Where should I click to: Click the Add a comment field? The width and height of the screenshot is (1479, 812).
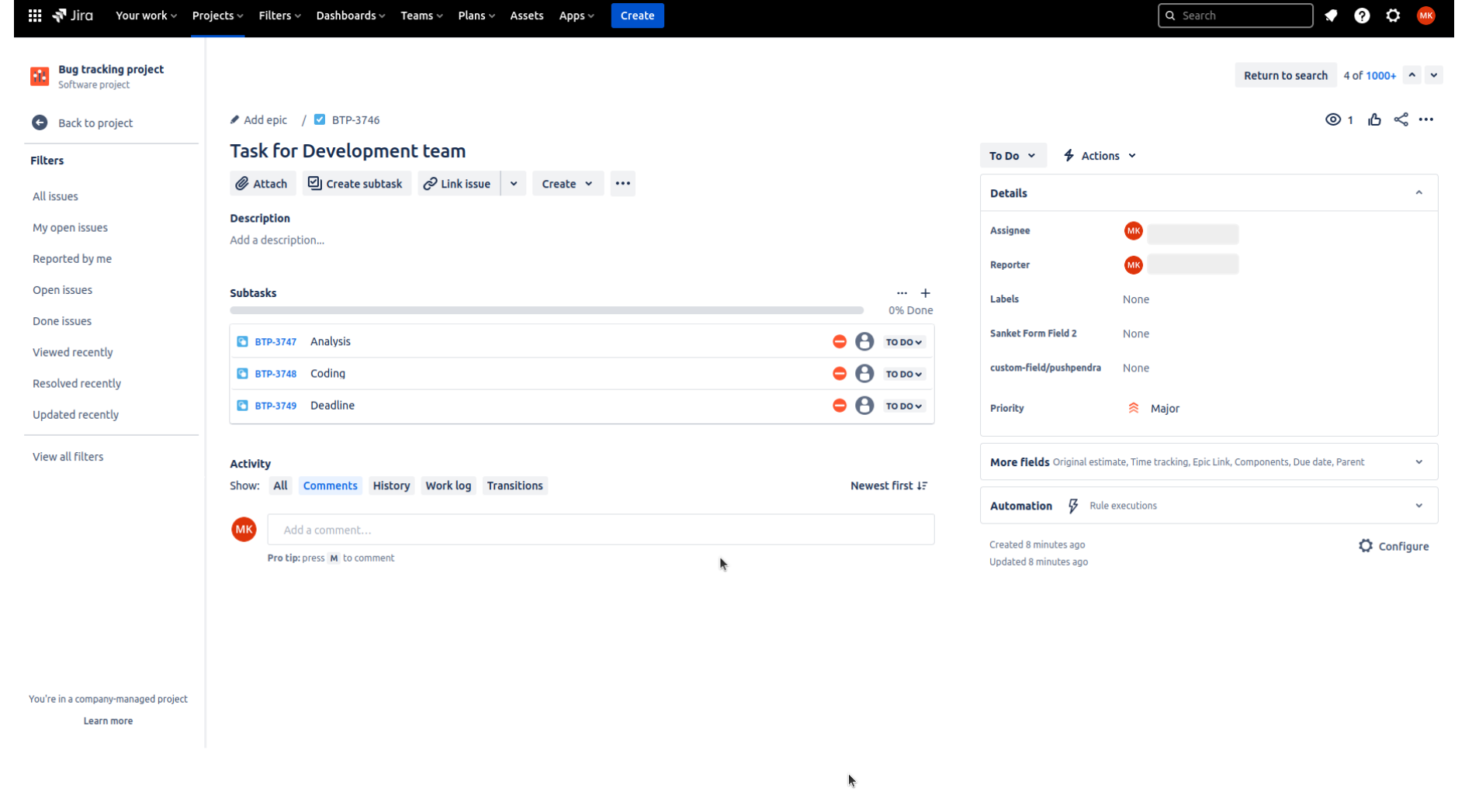click(x=601, y=530)
